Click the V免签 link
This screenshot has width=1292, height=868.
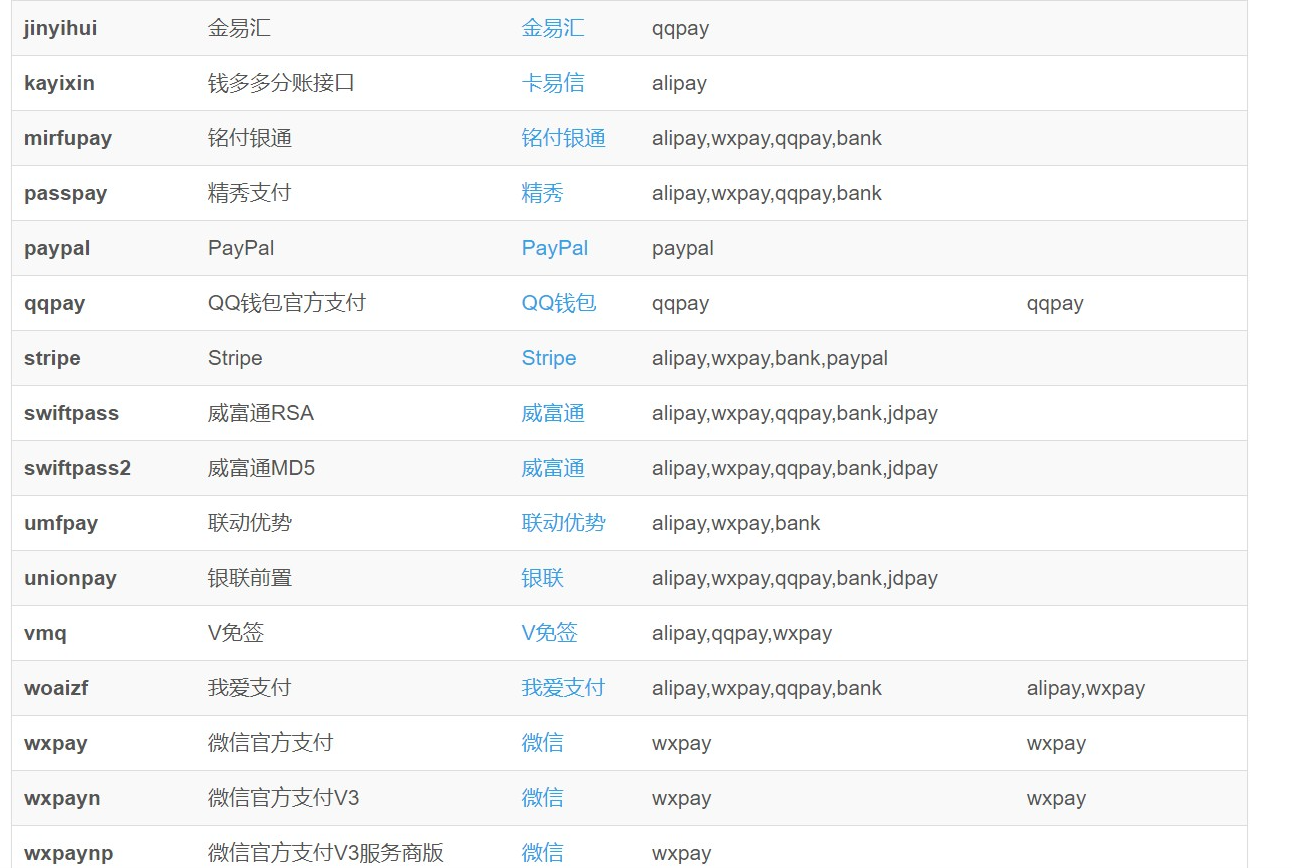coord(550,633)
